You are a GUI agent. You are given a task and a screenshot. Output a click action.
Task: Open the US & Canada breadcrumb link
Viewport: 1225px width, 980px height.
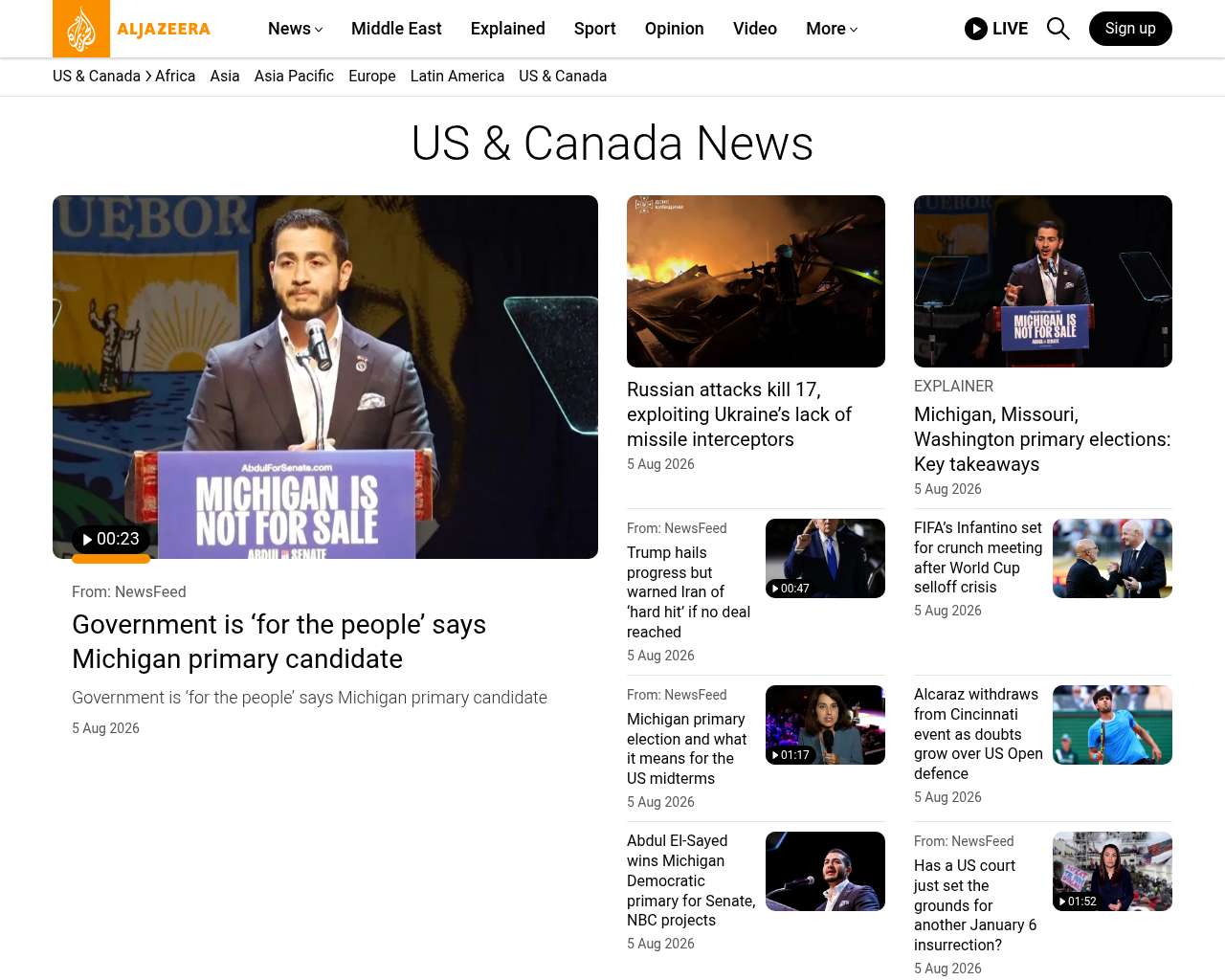point(97,76)
